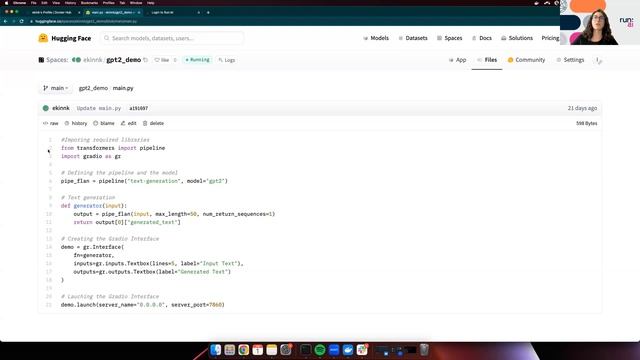Open Calendar from the dock
640x360 pixels.
(258, 350)
